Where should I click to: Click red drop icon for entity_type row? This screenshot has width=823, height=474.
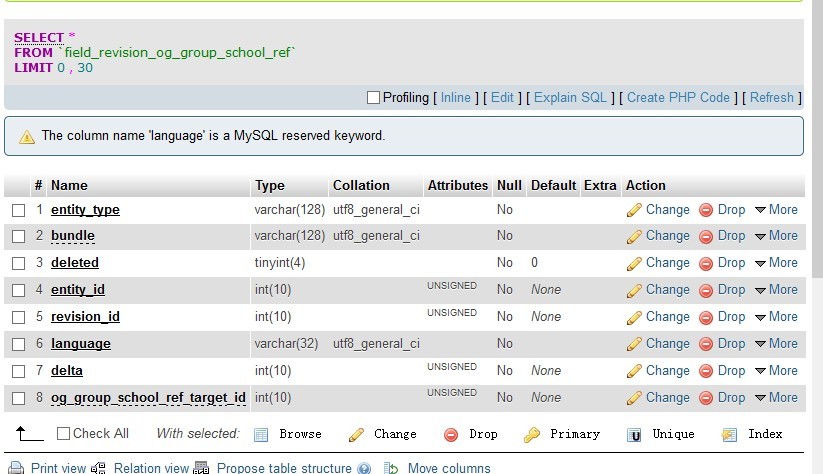pyautogui.click(x=706, y=210)
